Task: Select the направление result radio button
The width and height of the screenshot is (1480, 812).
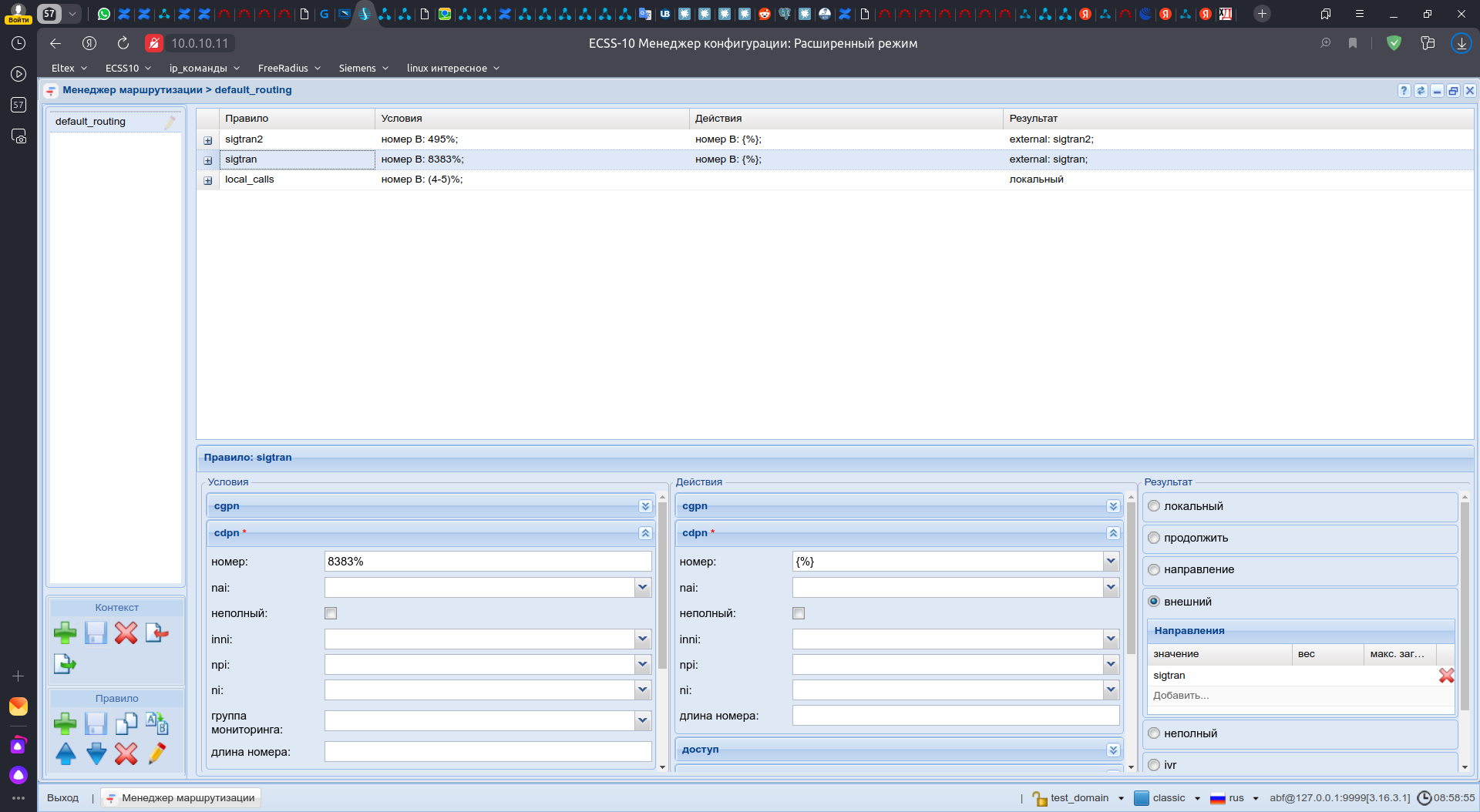Action: point(1154,569)
